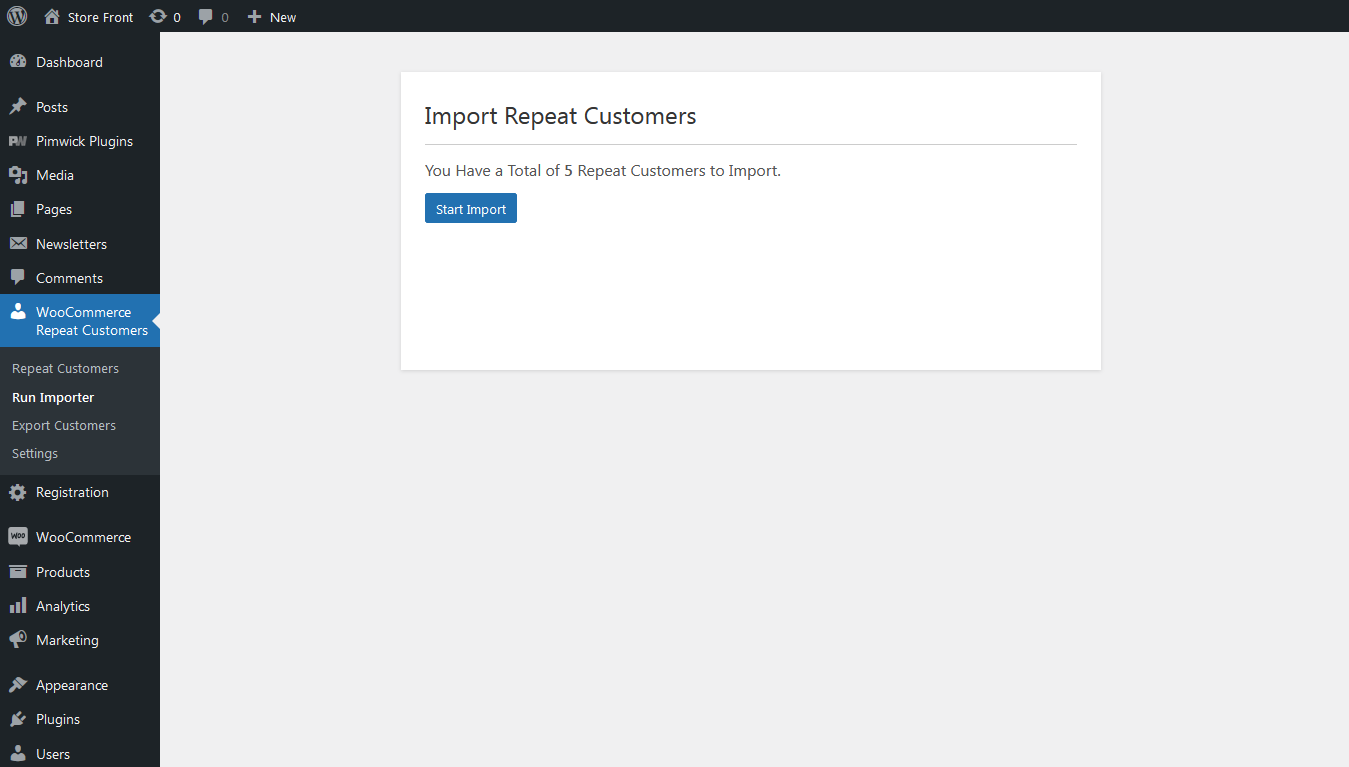Open the Repeat Customers submenu item
Viewport: 1349px width, 767px height.
64,368
